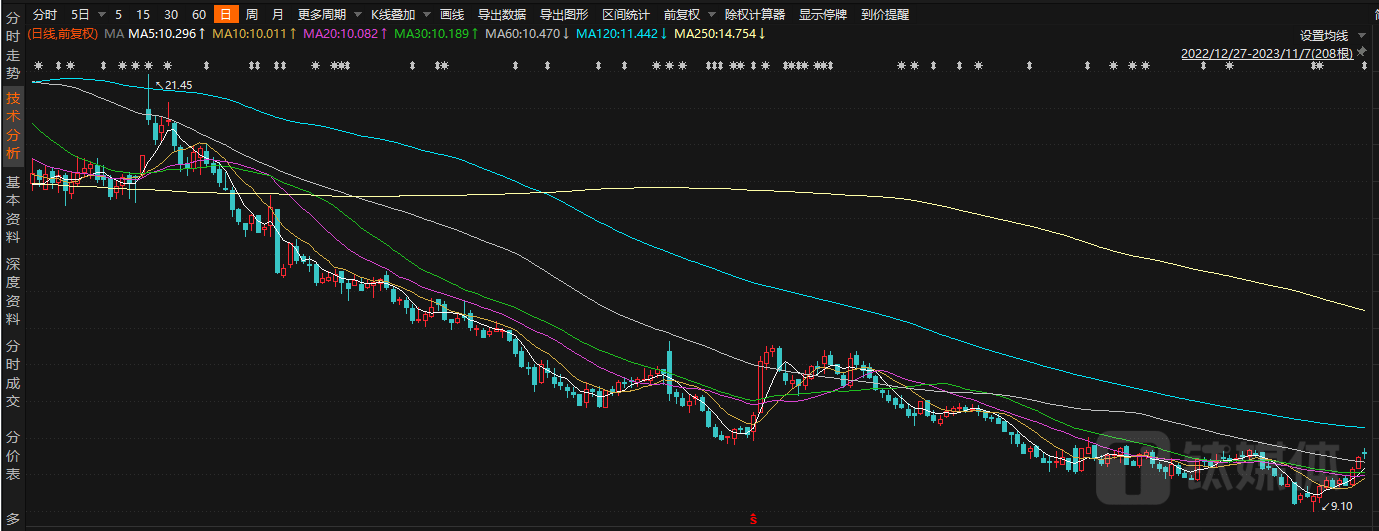Select the 60 minute period
1379x531 pixels.
(198, 15)
